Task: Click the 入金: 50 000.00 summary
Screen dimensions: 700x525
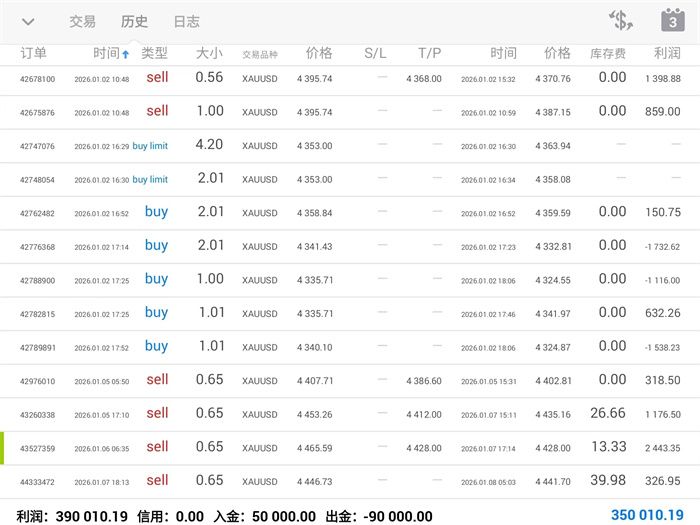Action: (264, 517)
